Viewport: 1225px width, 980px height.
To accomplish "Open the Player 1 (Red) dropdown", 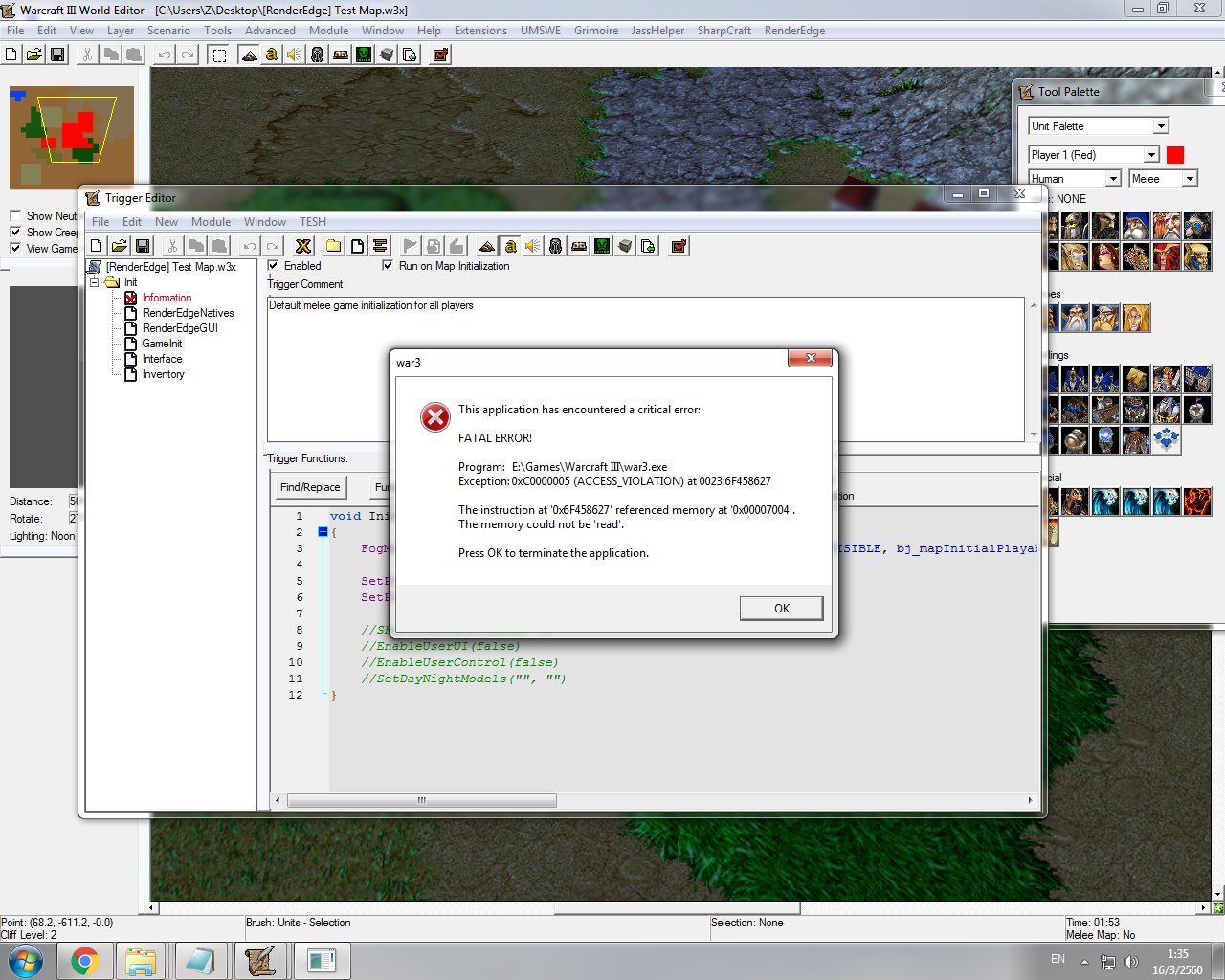I will tap(1151, 155).
